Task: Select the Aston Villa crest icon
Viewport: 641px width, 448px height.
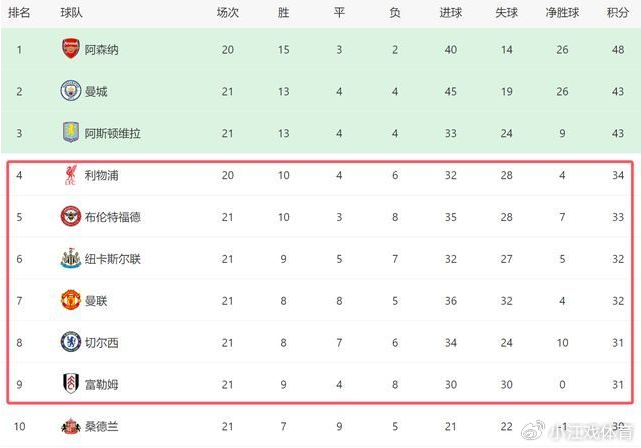Action: click(70, 133)
